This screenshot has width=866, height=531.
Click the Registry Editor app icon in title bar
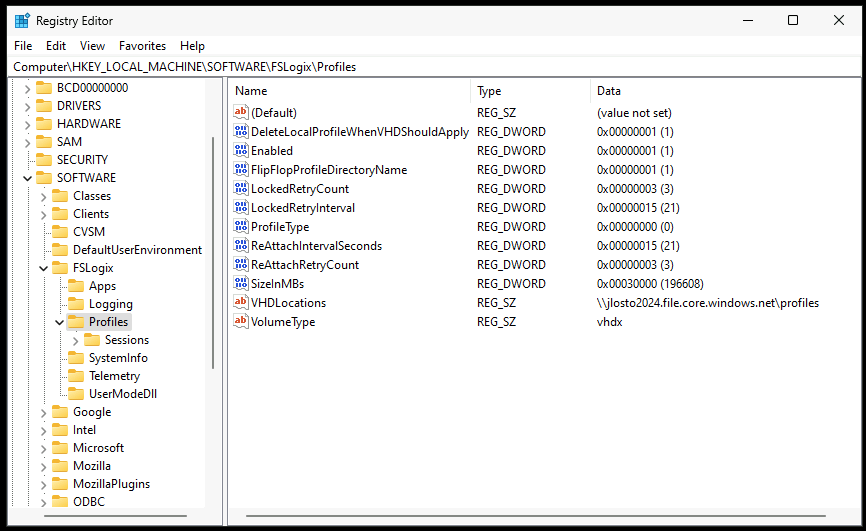22,21
